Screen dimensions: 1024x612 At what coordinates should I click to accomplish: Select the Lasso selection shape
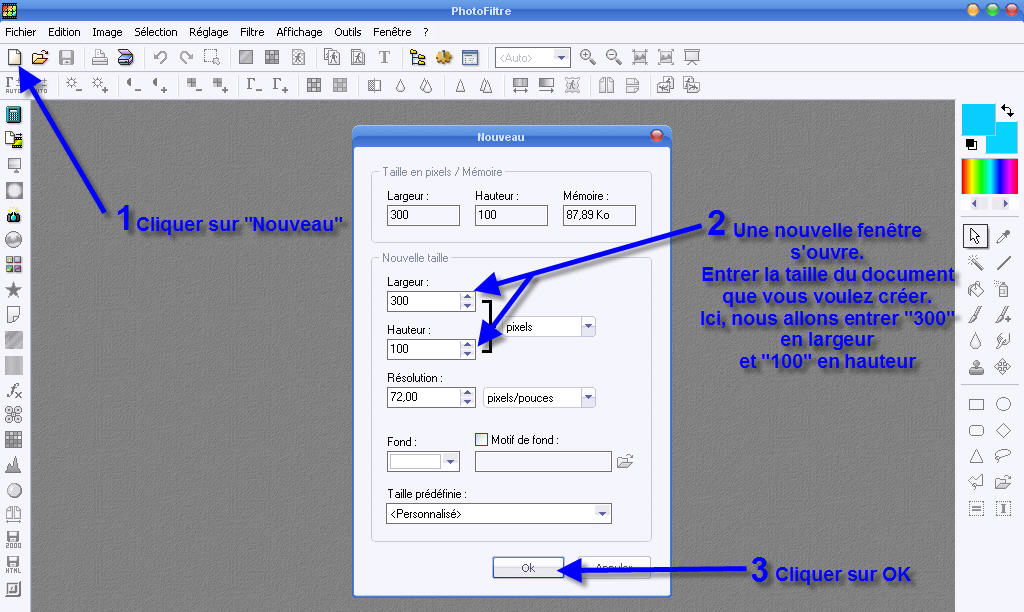[x=1003, y=457]
